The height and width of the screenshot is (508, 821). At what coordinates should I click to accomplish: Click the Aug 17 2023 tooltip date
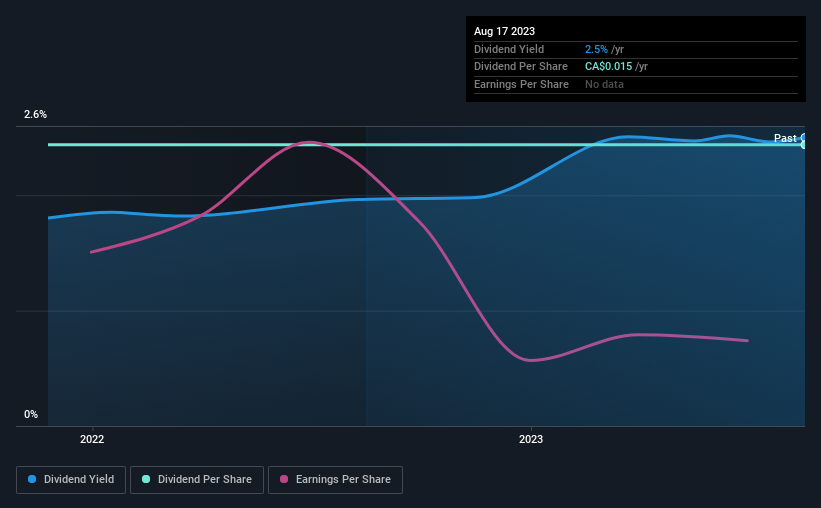click(x=504, y=31)
